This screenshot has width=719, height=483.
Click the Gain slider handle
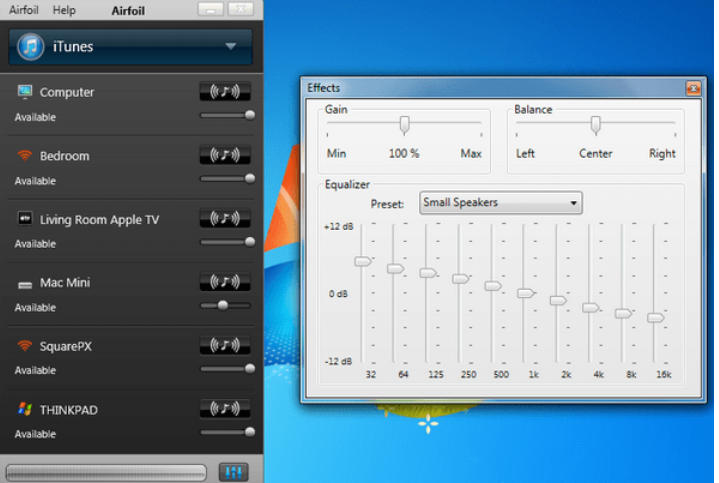(x=405, y=125)
